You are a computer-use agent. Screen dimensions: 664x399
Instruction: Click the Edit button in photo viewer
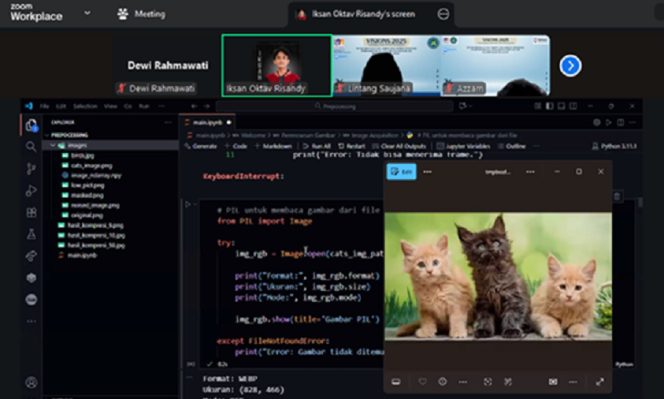coord(401,172)
